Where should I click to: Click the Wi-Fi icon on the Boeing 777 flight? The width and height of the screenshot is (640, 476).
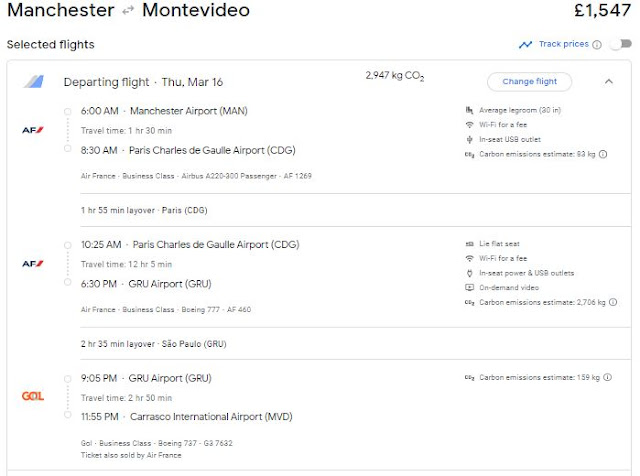coord(469,258)
